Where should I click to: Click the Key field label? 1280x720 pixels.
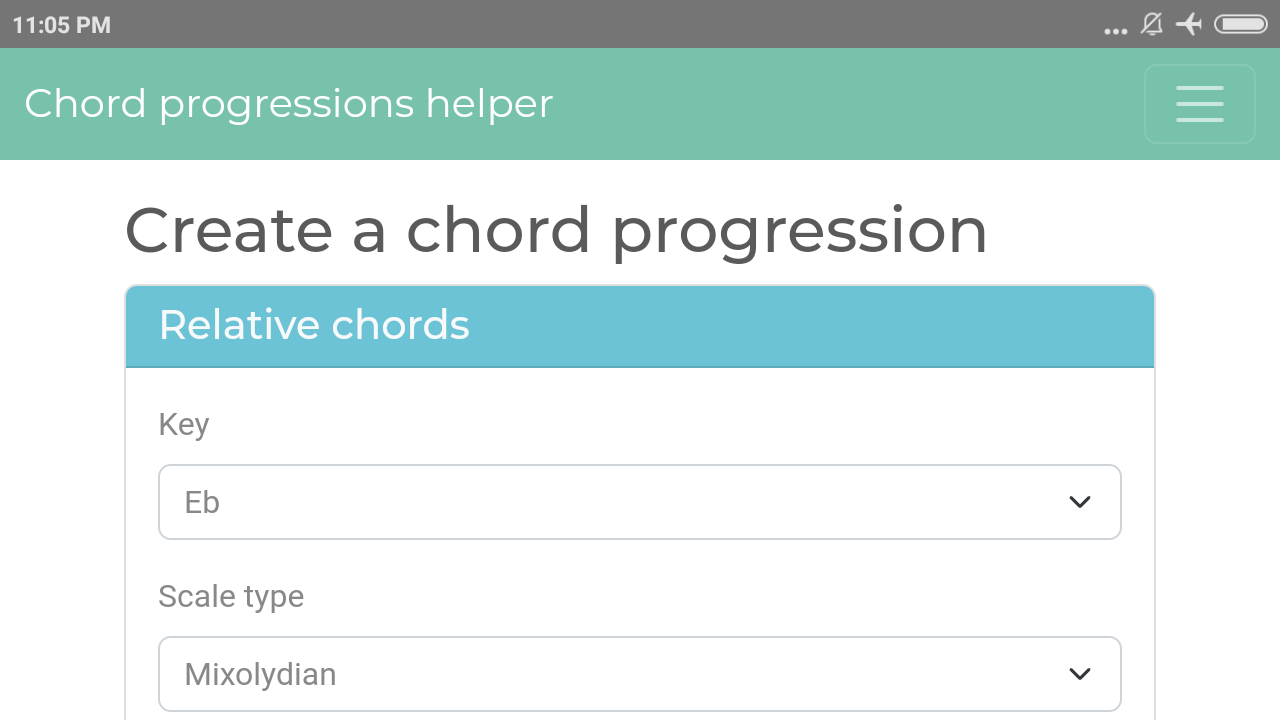[184, 425]
